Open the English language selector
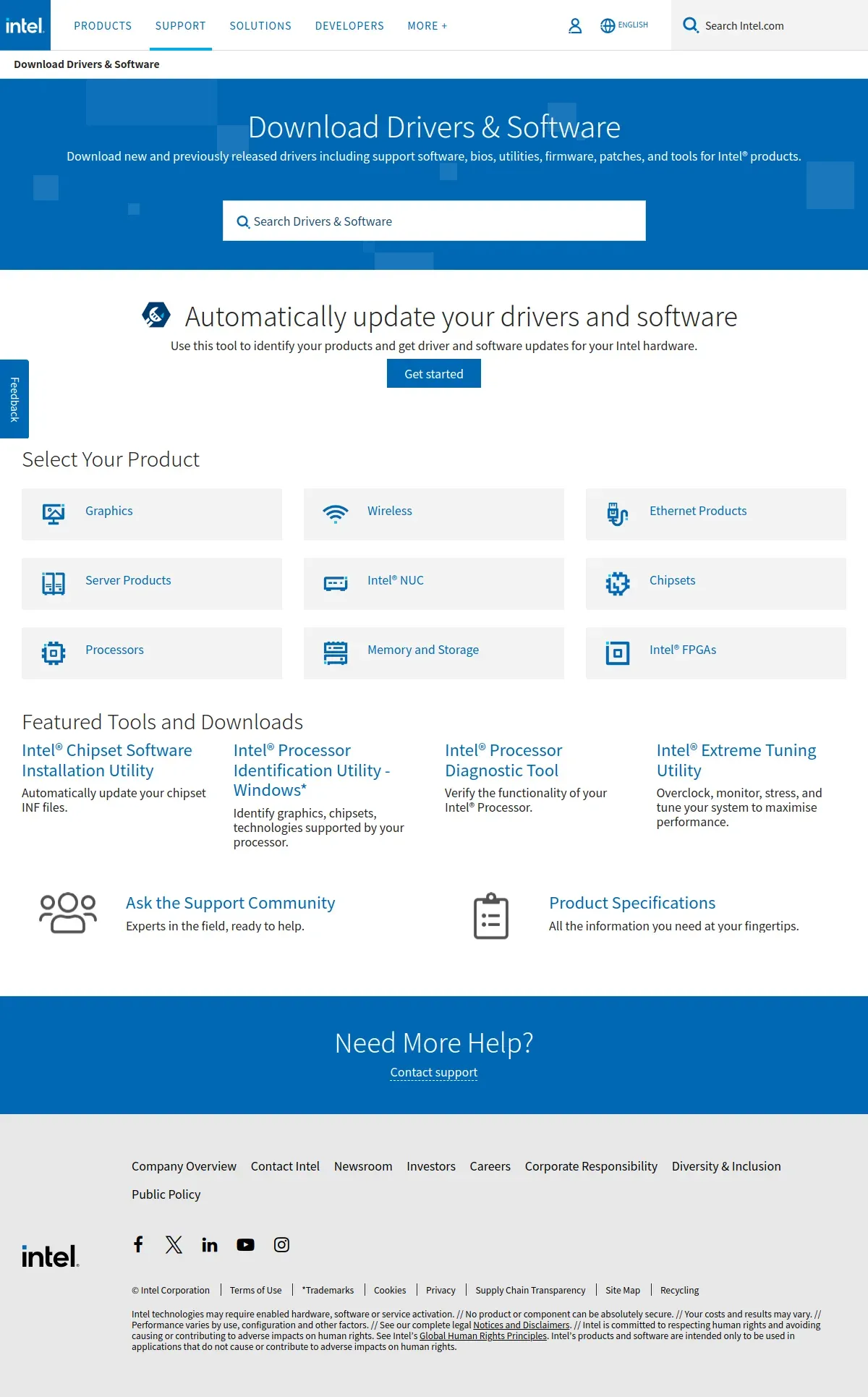The image size is (868, 1397). (x=633, y=25)
